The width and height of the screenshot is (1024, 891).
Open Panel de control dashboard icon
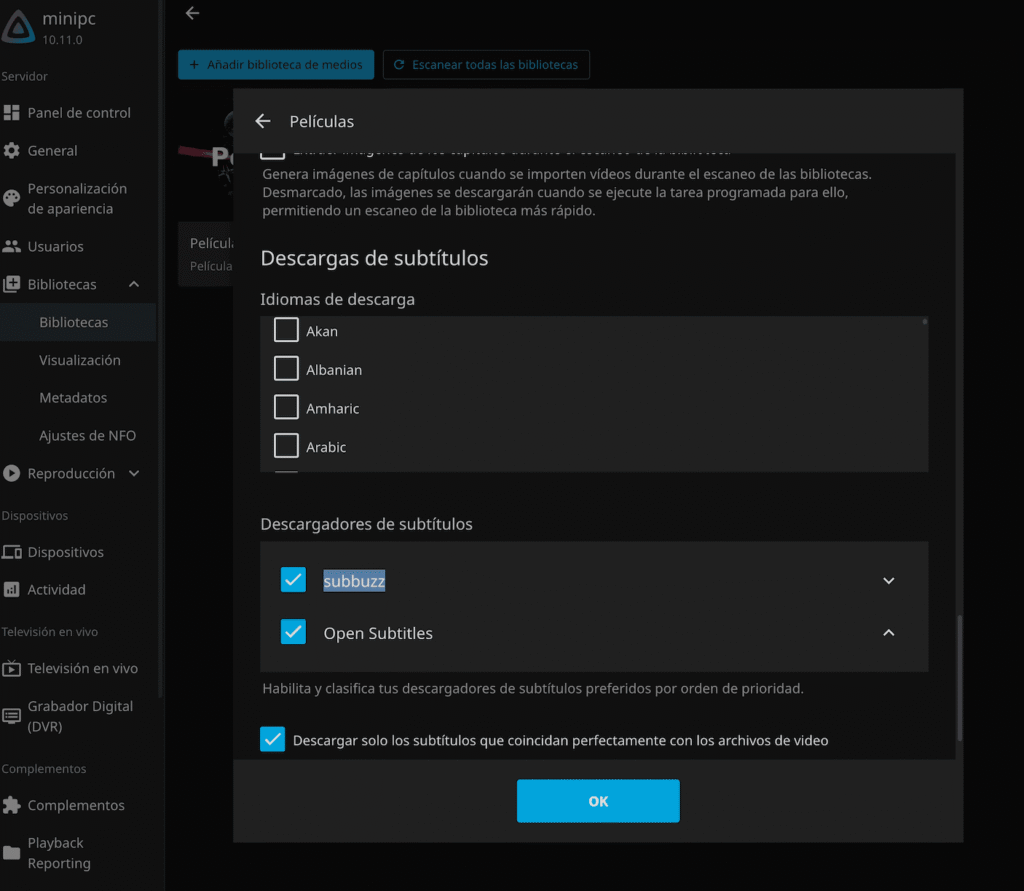(12, 113)
